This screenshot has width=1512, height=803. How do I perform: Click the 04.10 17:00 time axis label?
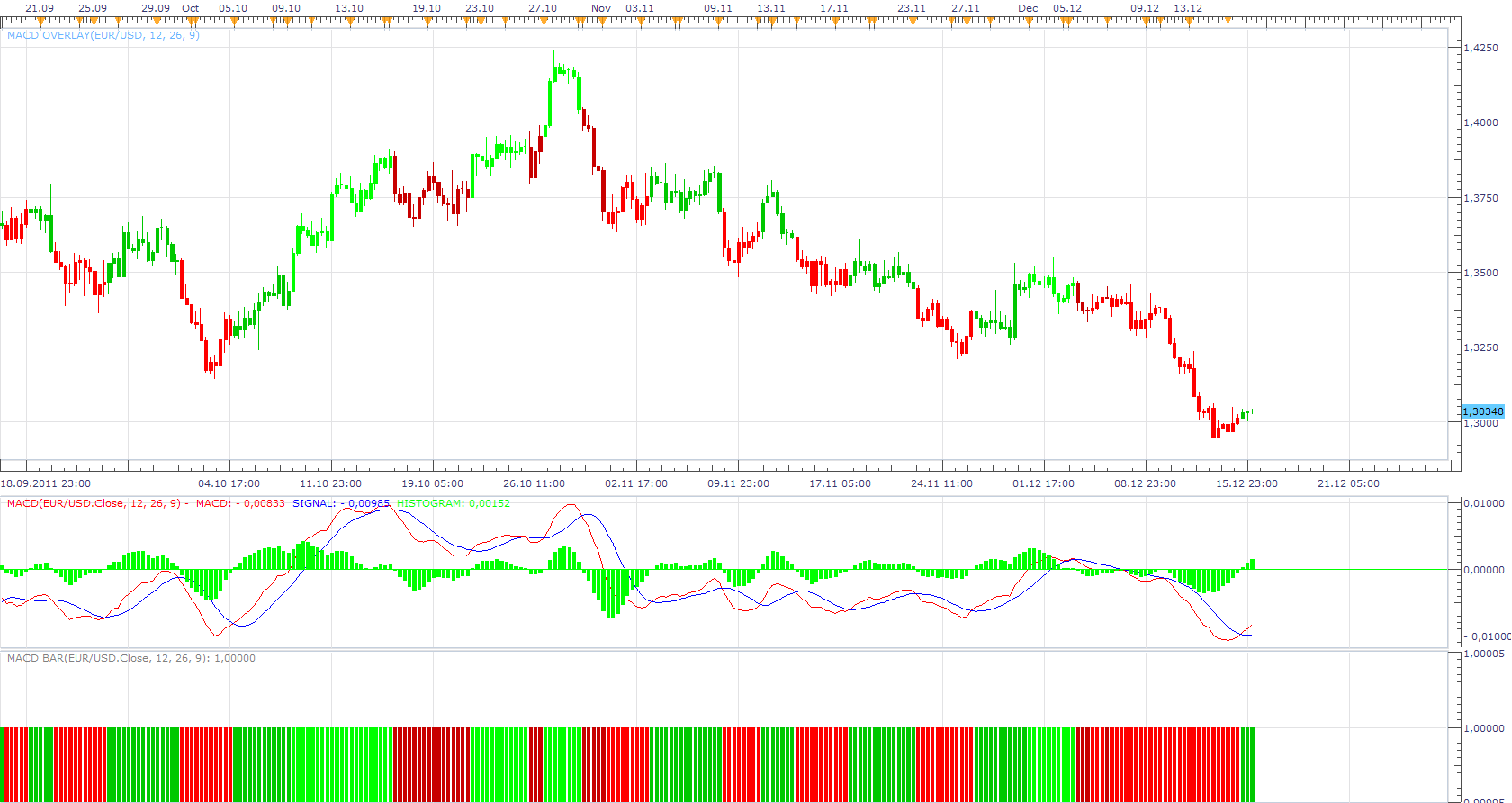tap(229, 483)
